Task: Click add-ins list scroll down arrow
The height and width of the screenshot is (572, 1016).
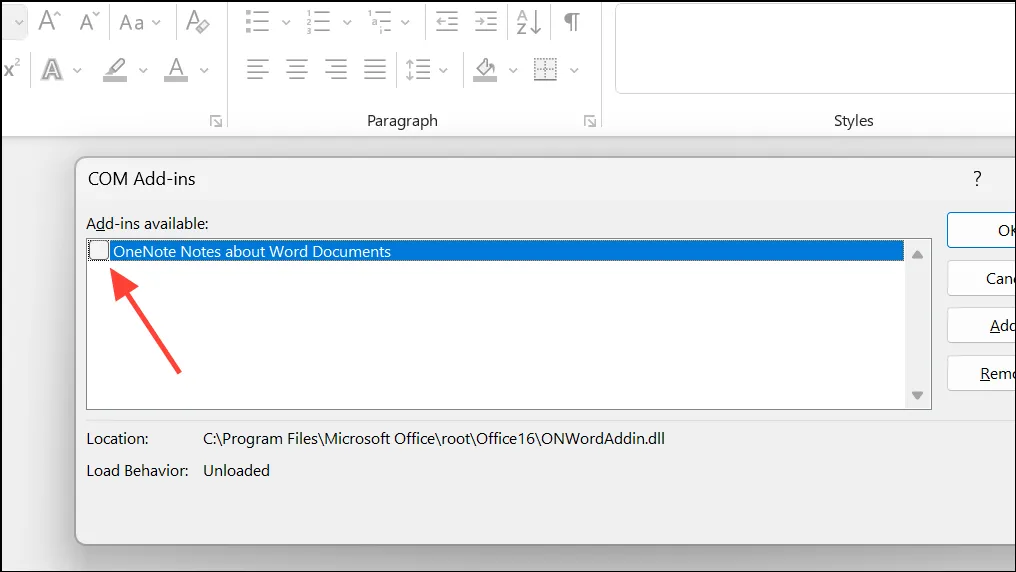Action: click(x=918, y=395)
